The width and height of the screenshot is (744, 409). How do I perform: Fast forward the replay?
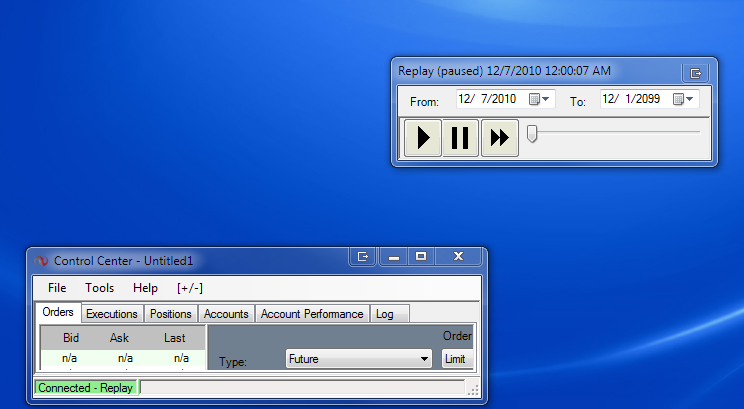pyautogui.click(x=500, y=138)
